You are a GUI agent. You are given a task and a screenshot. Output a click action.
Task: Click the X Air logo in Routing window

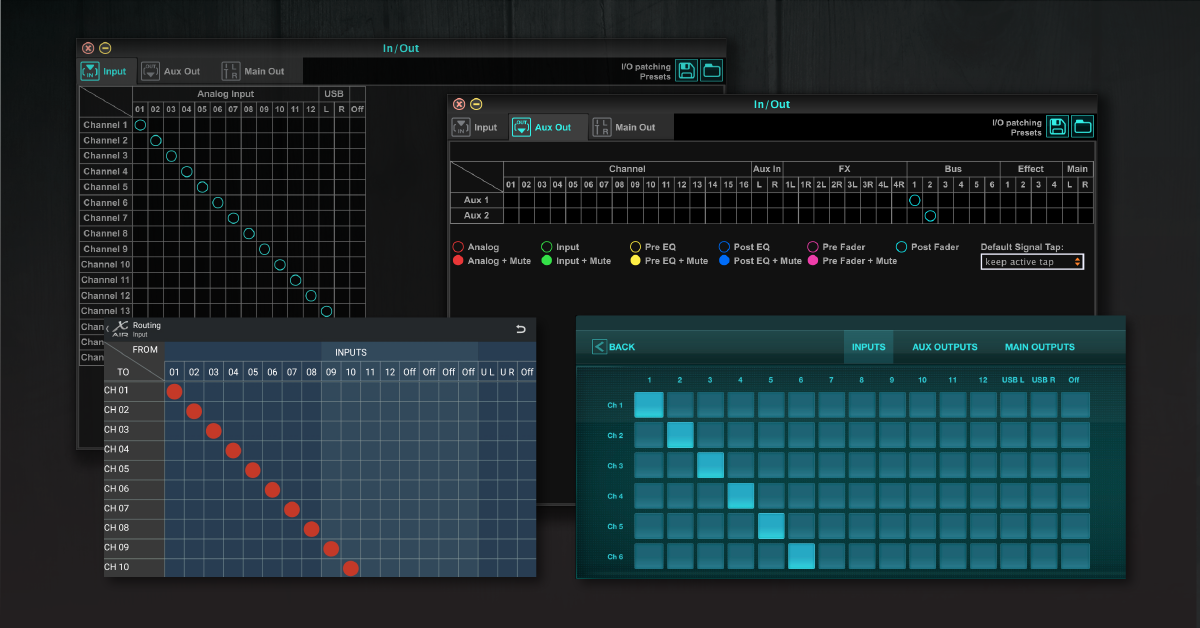(120, 328)
